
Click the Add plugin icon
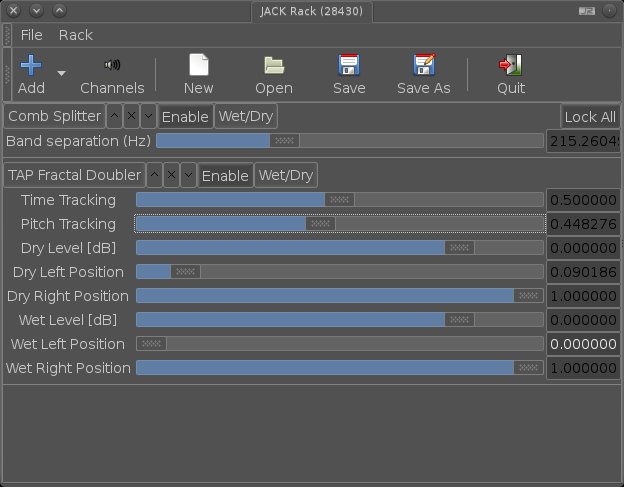click(31, 67)
